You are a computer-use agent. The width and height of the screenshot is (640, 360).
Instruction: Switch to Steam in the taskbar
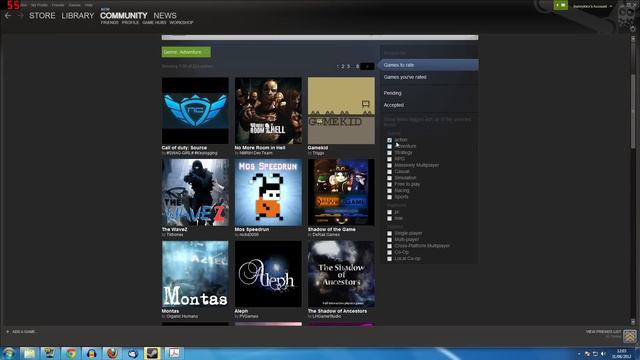pyautogui.click(x=152, y=353)
